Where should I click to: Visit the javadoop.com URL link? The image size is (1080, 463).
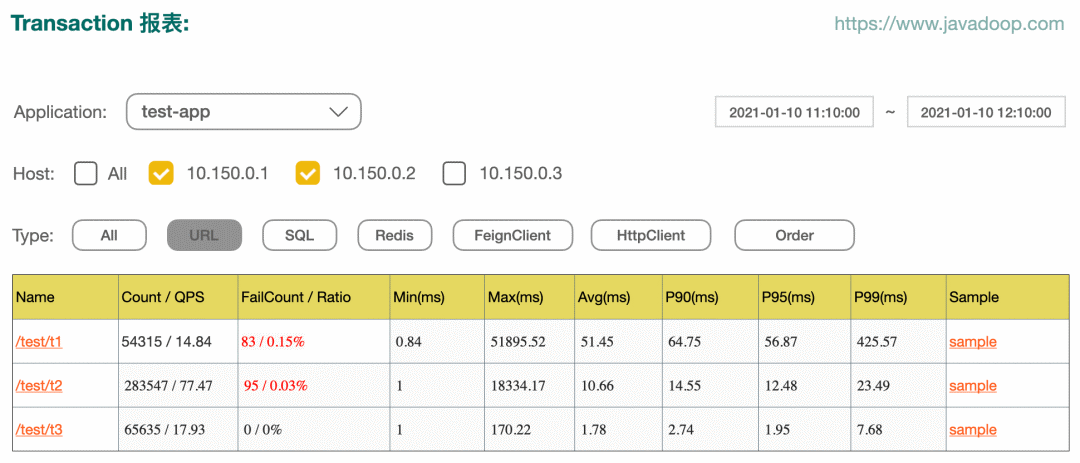tap(949, 24)
